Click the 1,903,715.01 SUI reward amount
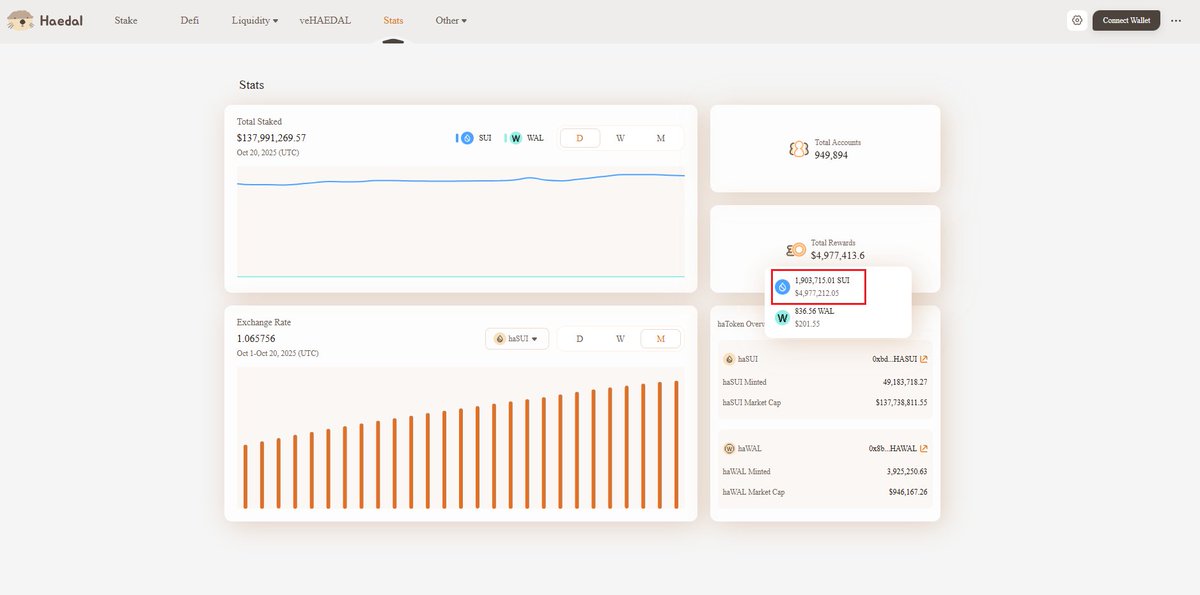Viewport: 1200px width, 595px height. 822,281
